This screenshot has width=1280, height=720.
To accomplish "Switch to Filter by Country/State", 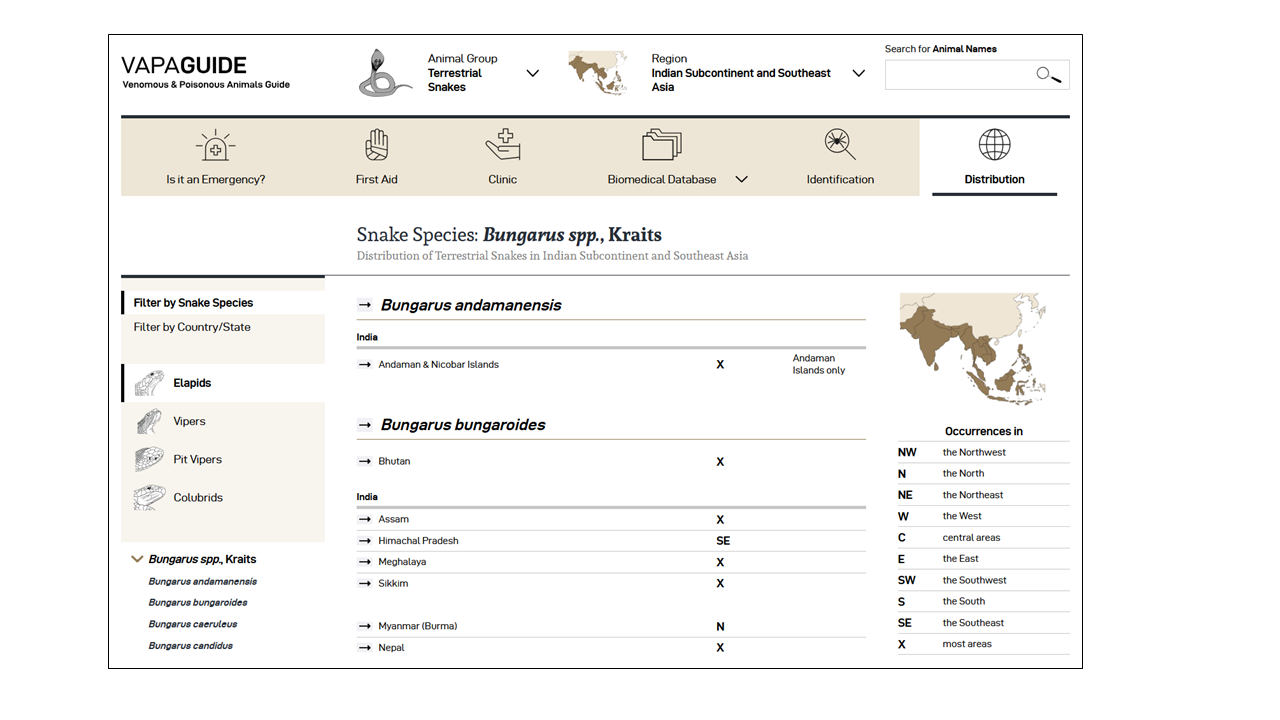I will coord(192,327).
